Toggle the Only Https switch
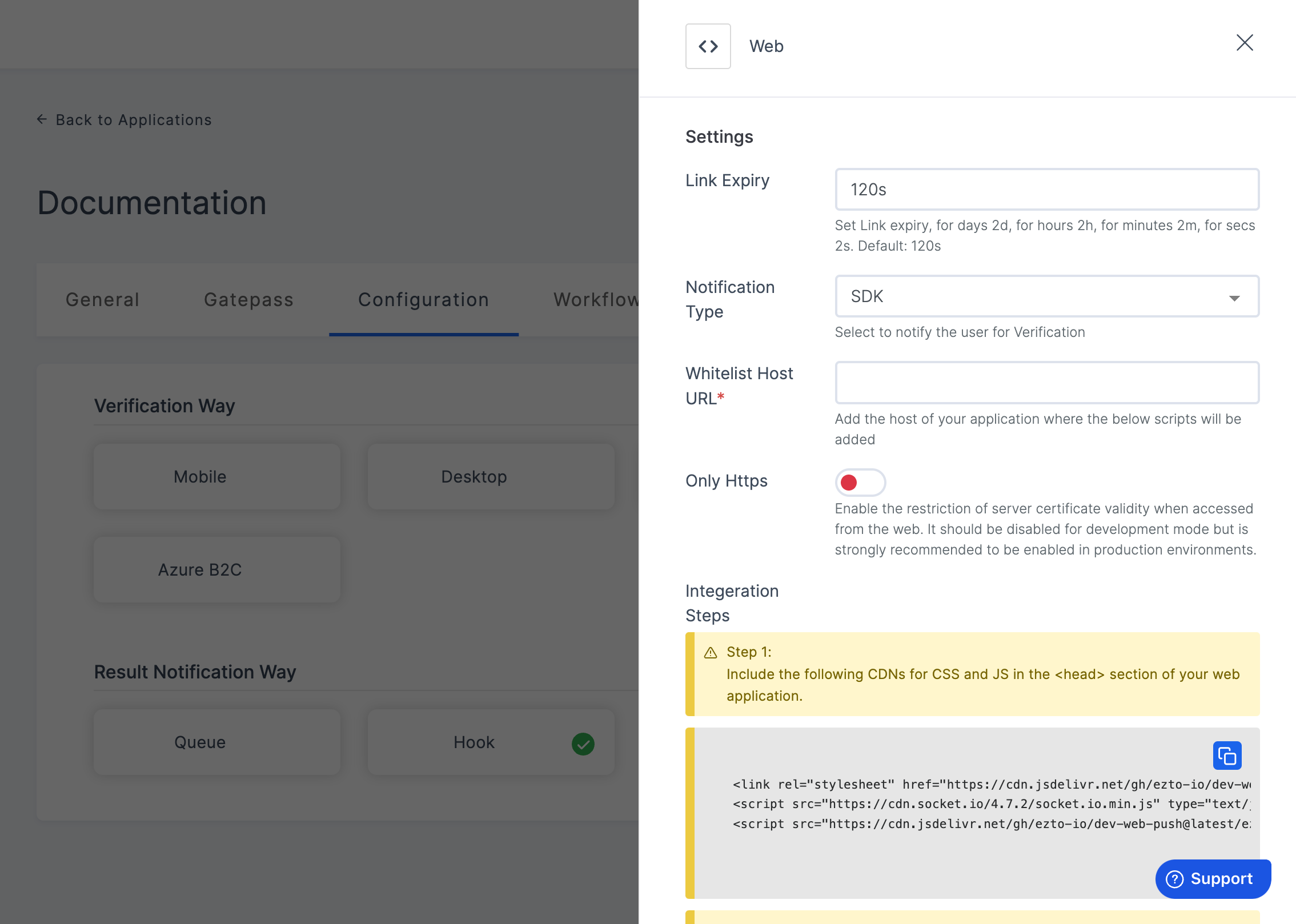 coord(859,483)
